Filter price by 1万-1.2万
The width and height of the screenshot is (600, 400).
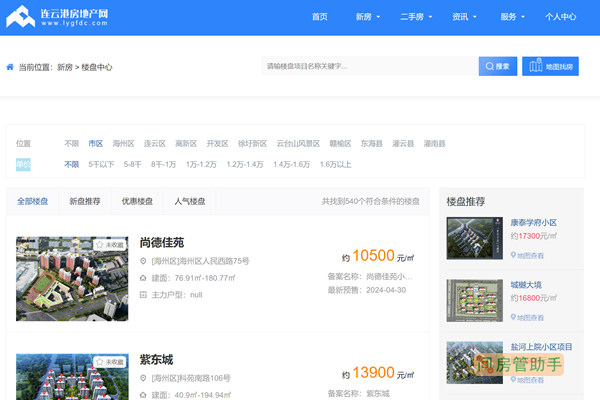pos(201,165)
